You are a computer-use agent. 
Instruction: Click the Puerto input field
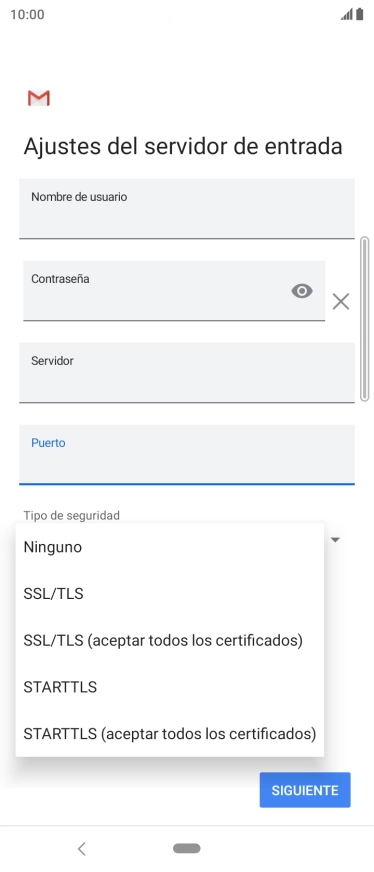[x=187, y=455]
